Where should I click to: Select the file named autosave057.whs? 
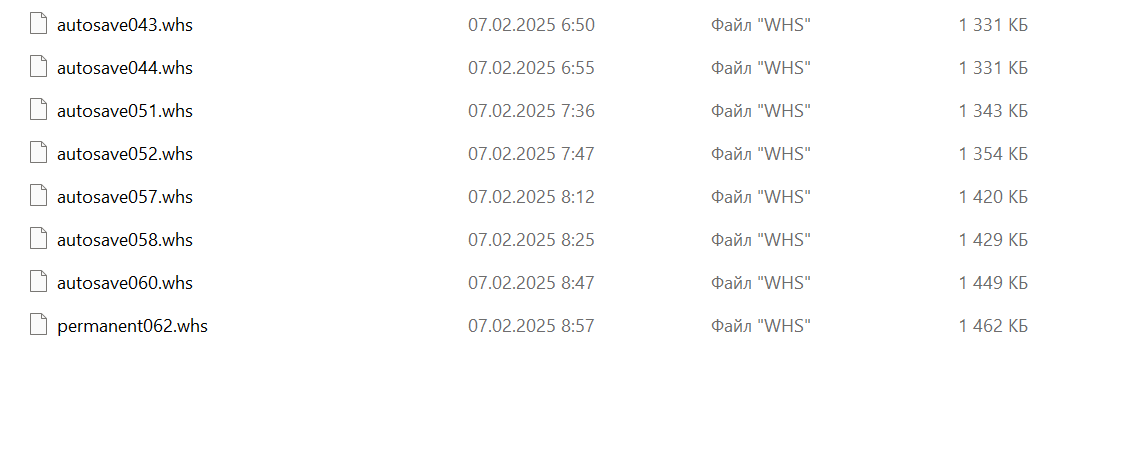pyautogui.click(x=125, y=197)
